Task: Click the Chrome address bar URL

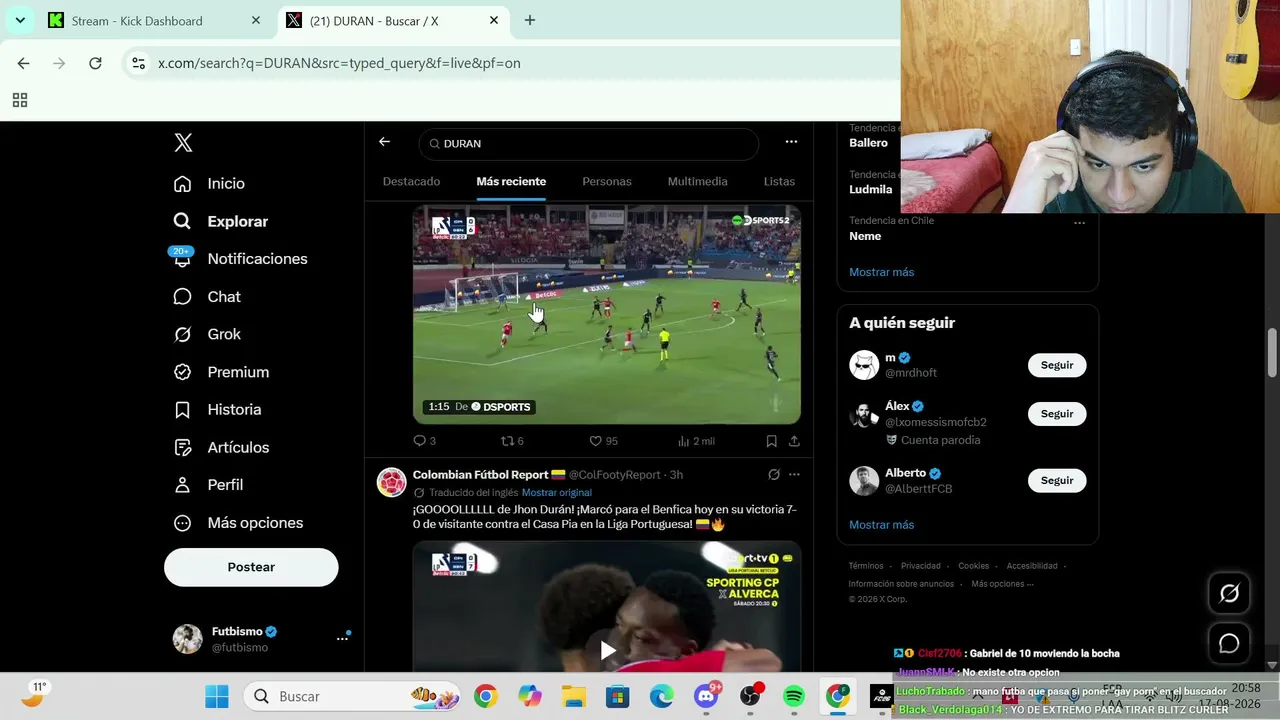Action: coord(339,63)
